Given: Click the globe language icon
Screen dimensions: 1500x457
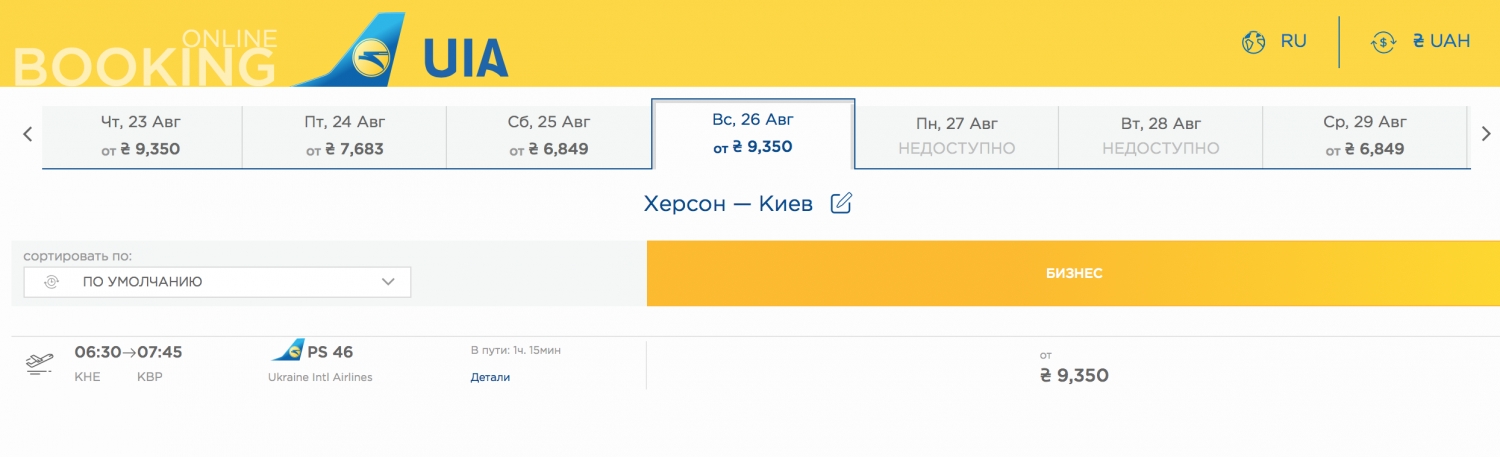Looking at the screenshot, I should (x=1253, y=42).
